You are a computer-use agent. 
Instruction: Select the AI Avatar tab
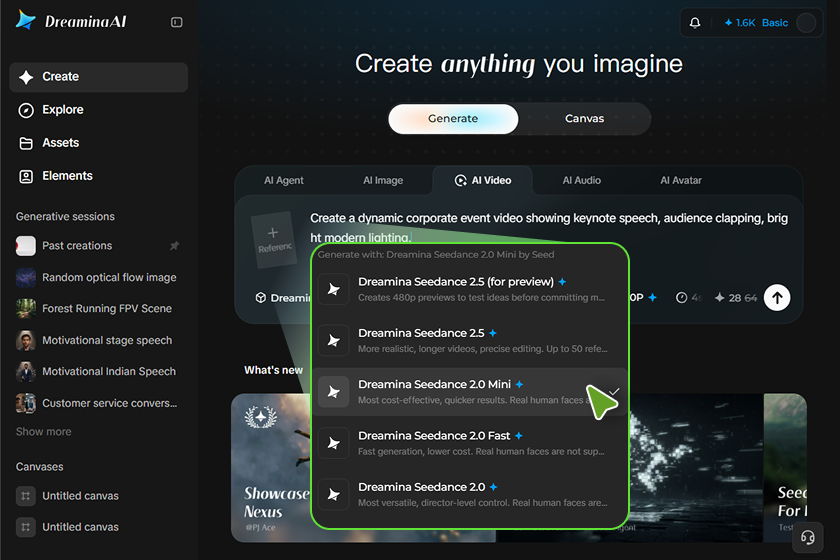[681, 181]
